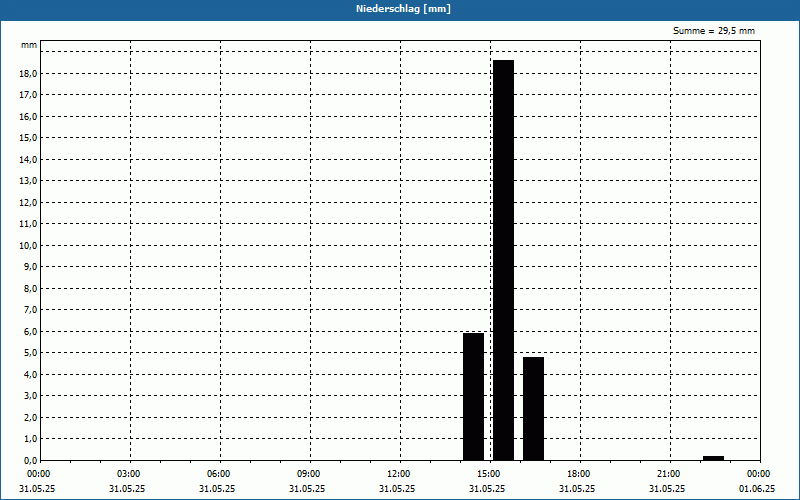
Task: Click the 09:00 time axis label
Action: point(309,474)
